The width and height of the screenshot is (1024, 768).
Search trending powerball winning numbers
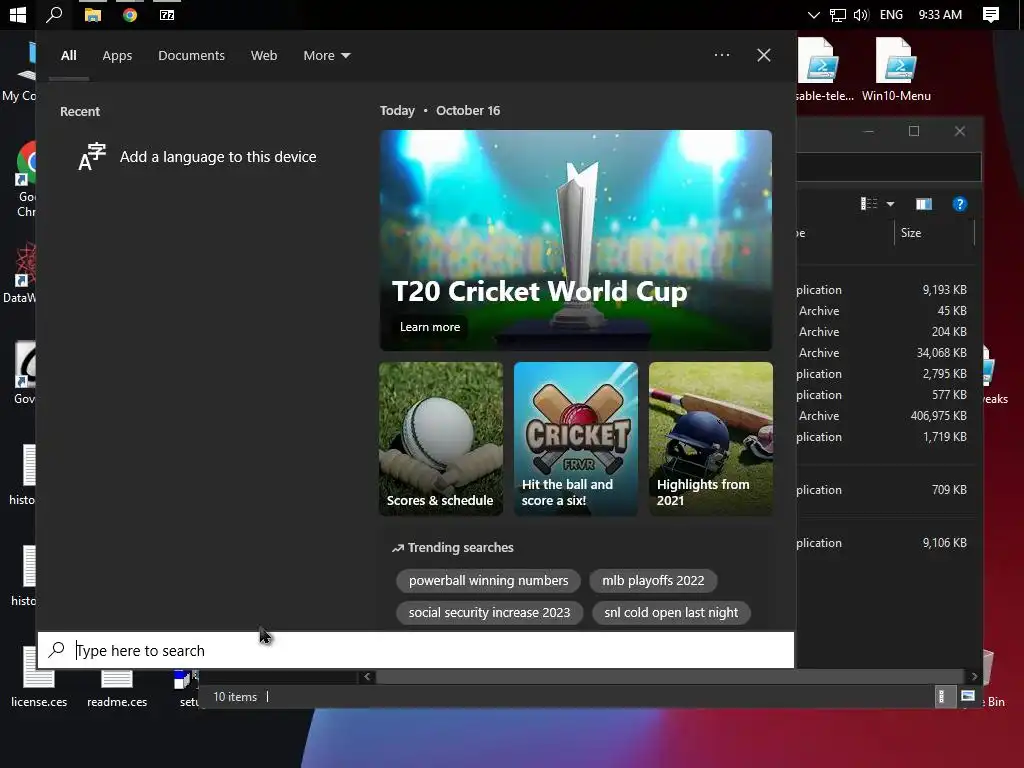point(488,581)
